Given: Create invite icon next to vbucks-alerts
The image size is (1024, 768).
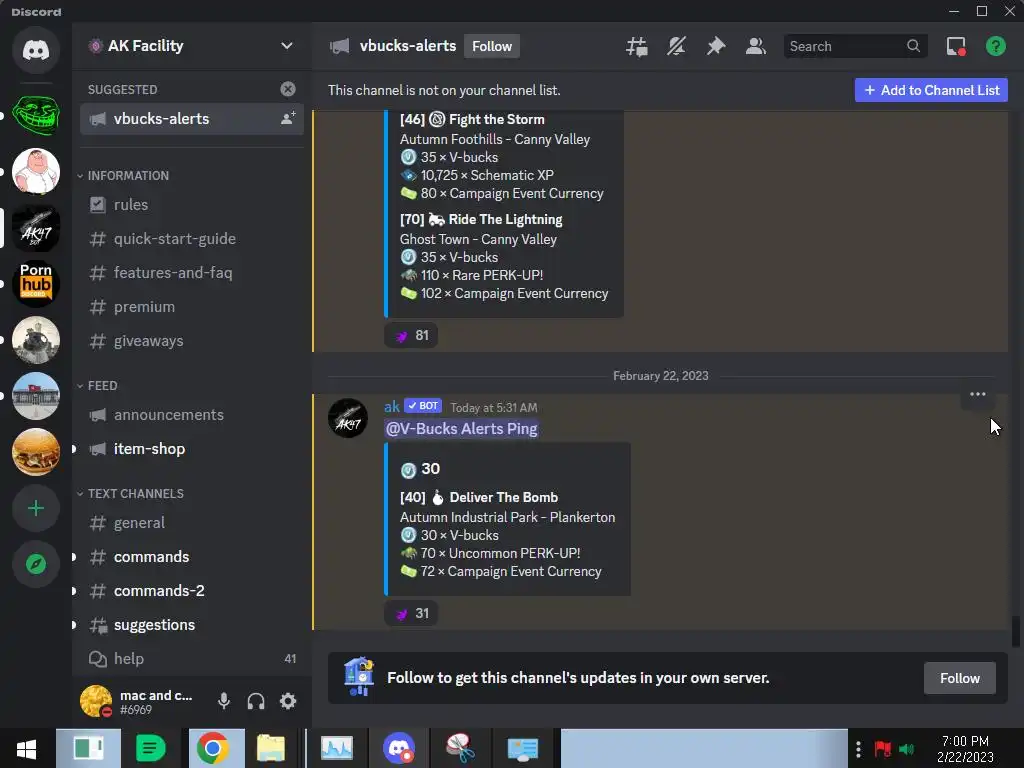Looking at the screenshot, I should click(287, 118).
